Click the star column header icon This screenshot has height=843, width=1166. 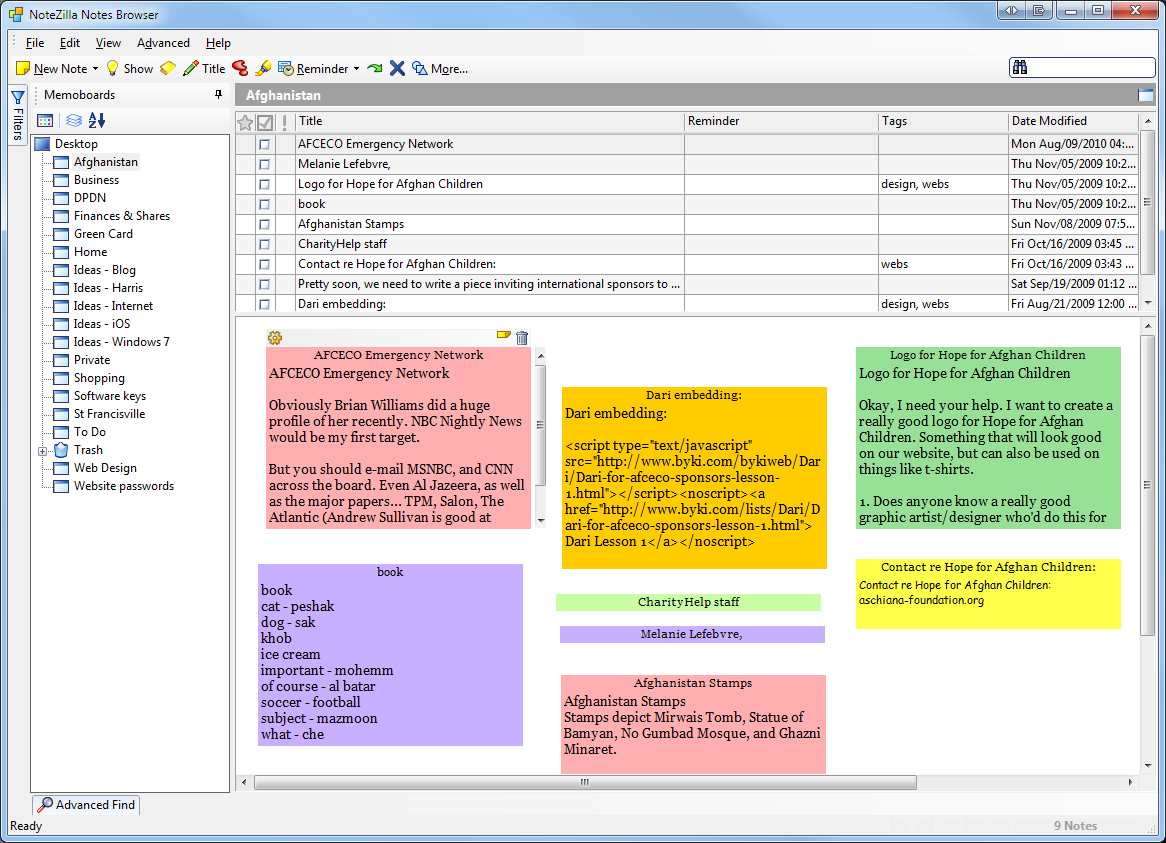point(245,122)
